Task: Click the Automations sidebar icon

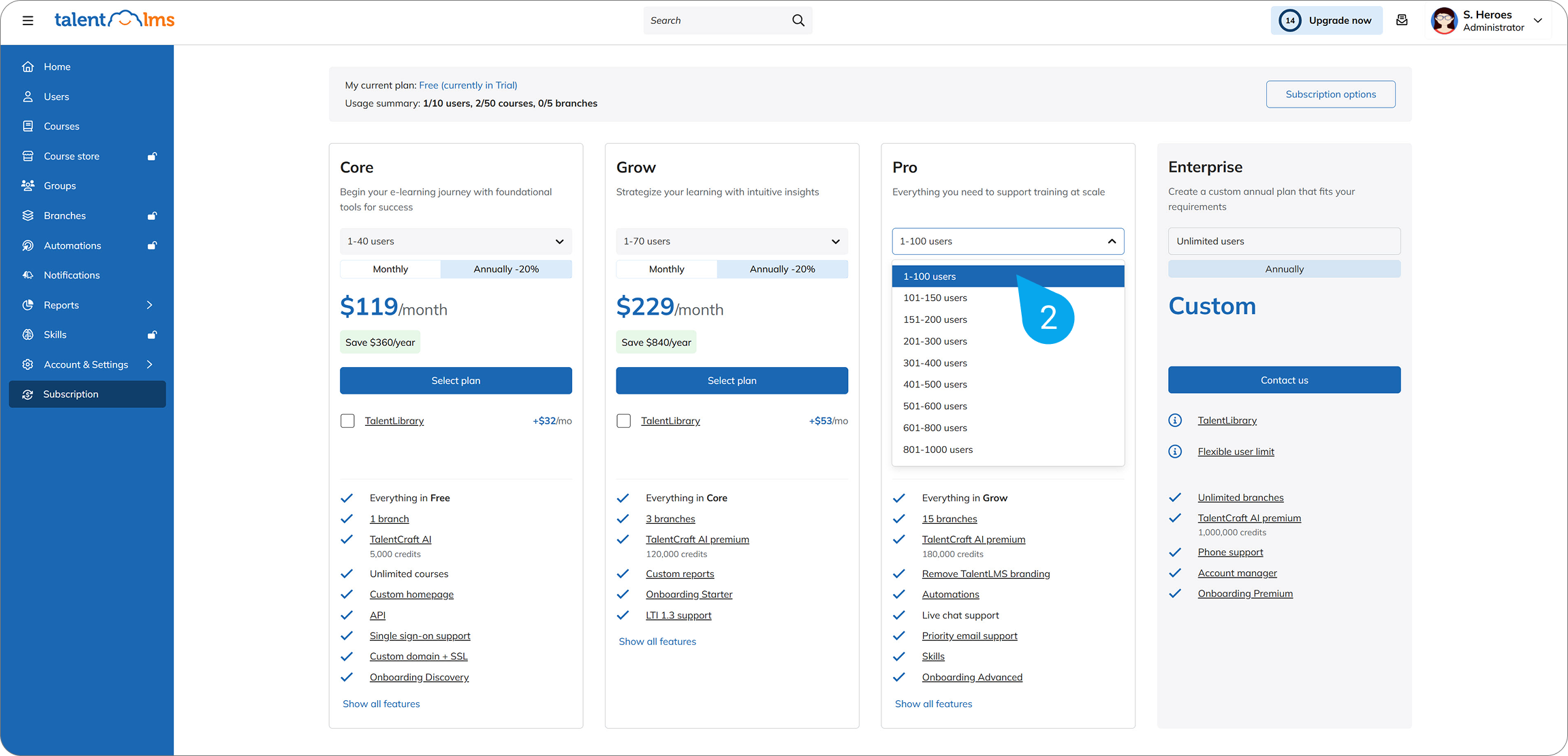Action: point(28,245)
